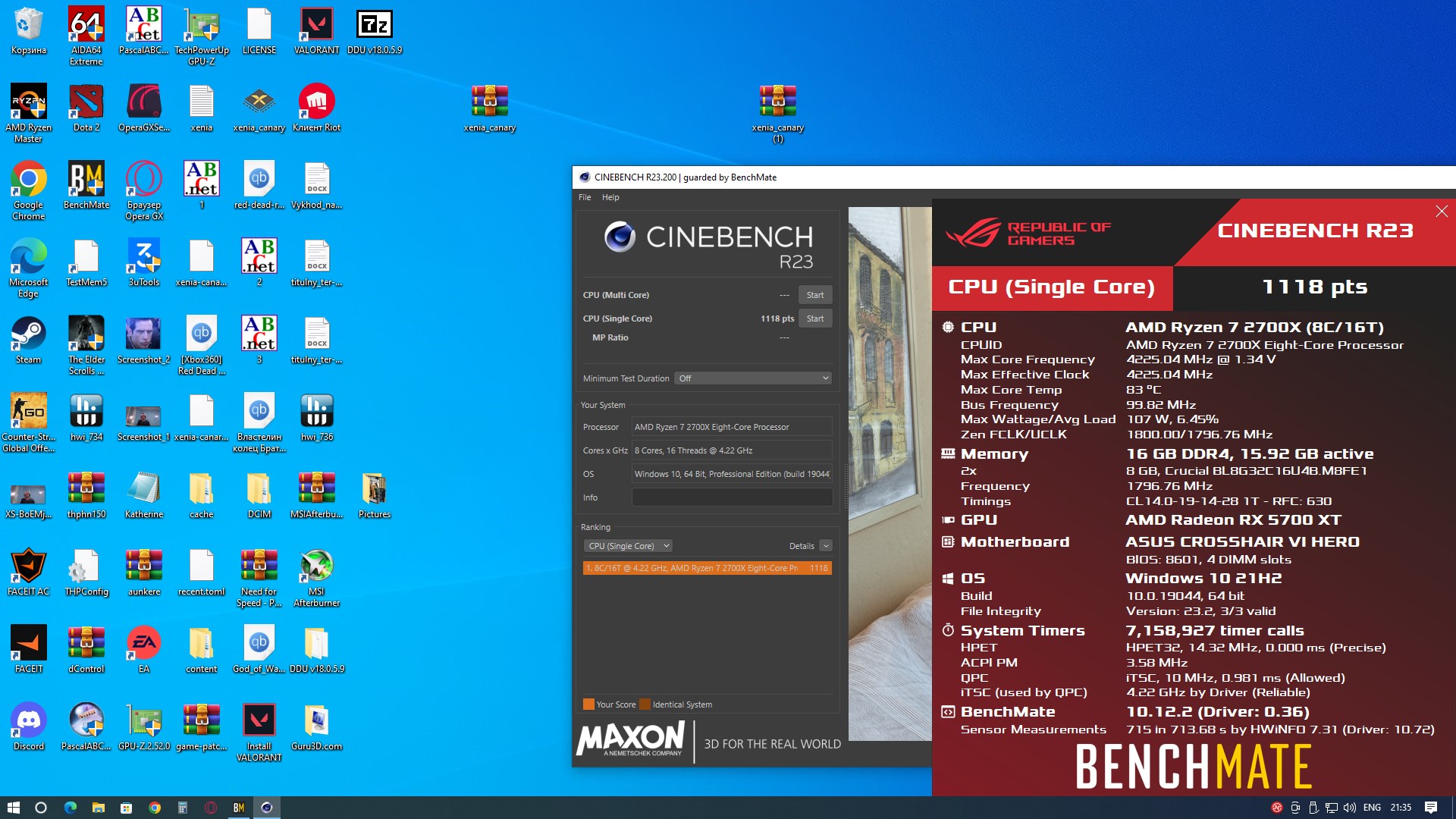Open the volume control in system tray
The height and width of the screenshot is (819, 1456).
1349,808
